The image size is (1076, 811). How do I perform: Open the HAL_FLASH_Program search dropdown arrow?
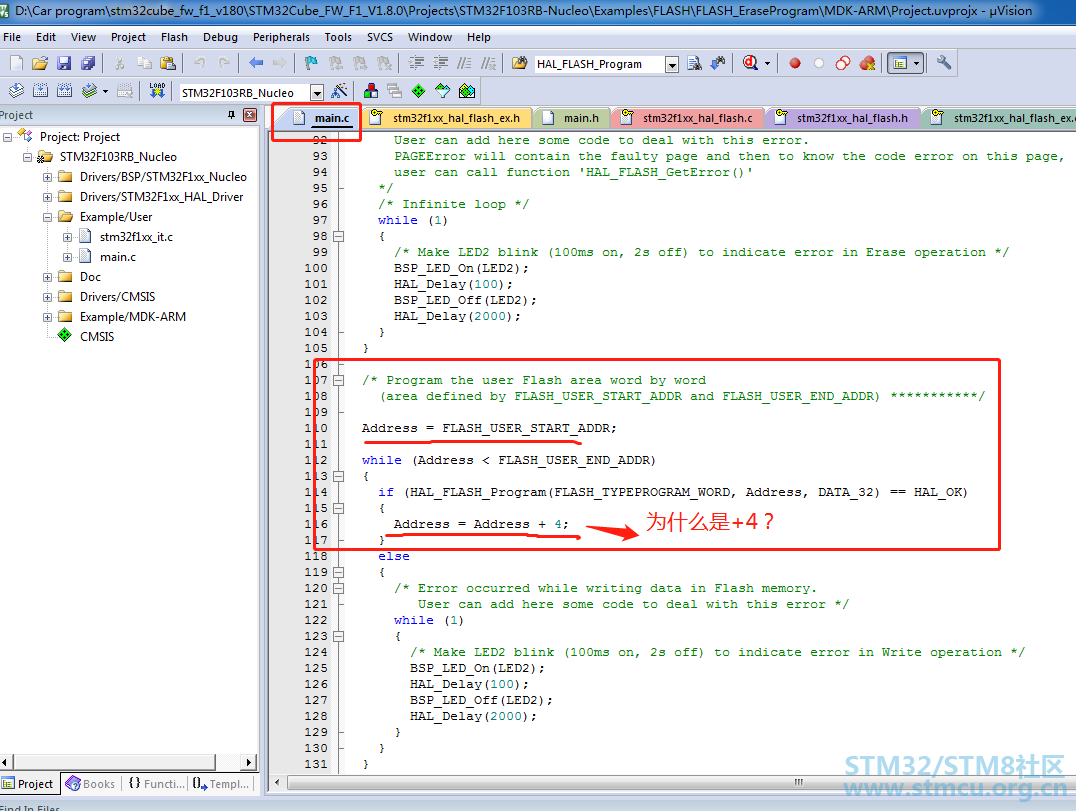[672, 64]
